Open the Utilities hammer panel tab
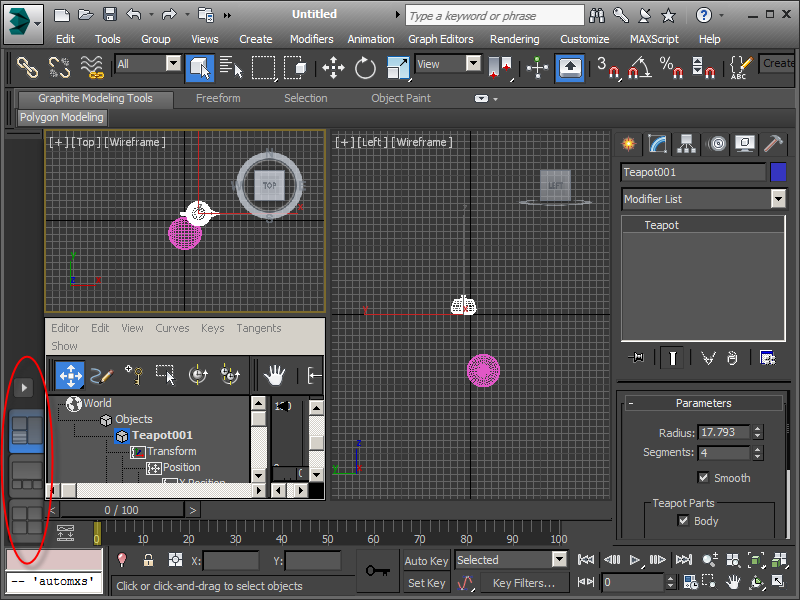Viewport: 800px width, 600px height. pos(774,144)
